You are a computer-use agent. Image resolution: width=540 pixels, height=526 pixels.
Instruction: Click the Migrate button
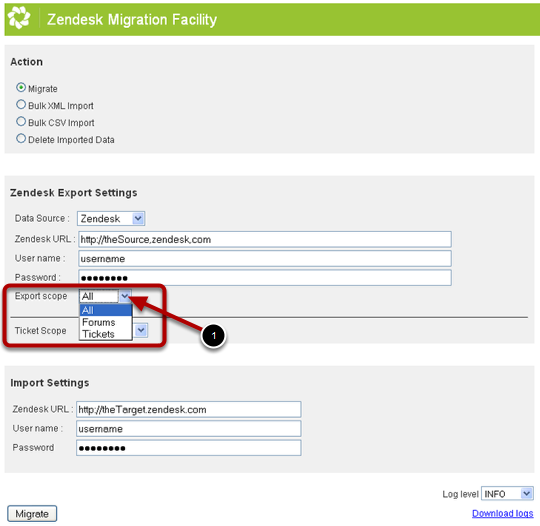pyautogui.click(x=32, y=514)
